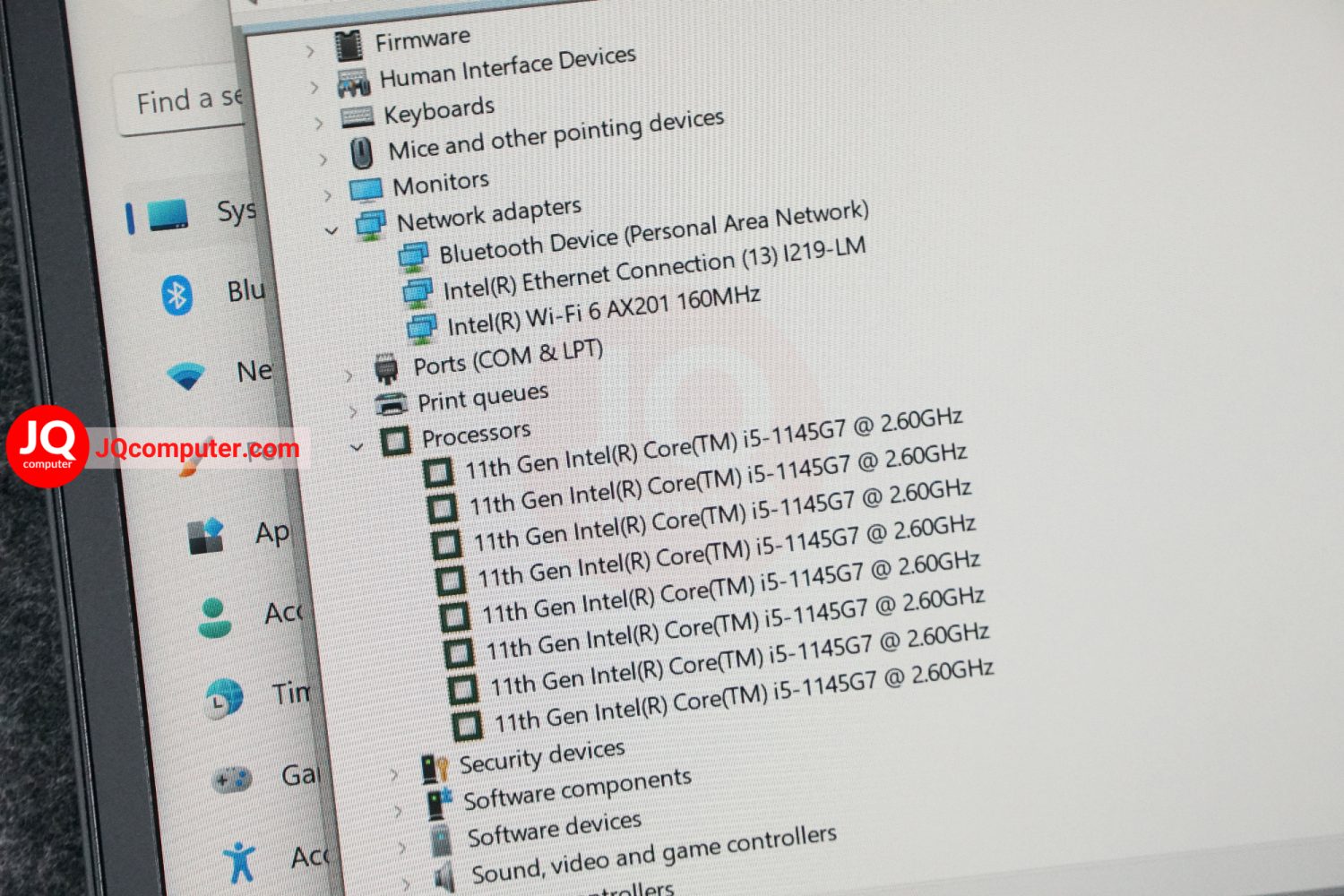Collapse the Network adapters node
This screenshot has width=1344, height=896.
332,230
